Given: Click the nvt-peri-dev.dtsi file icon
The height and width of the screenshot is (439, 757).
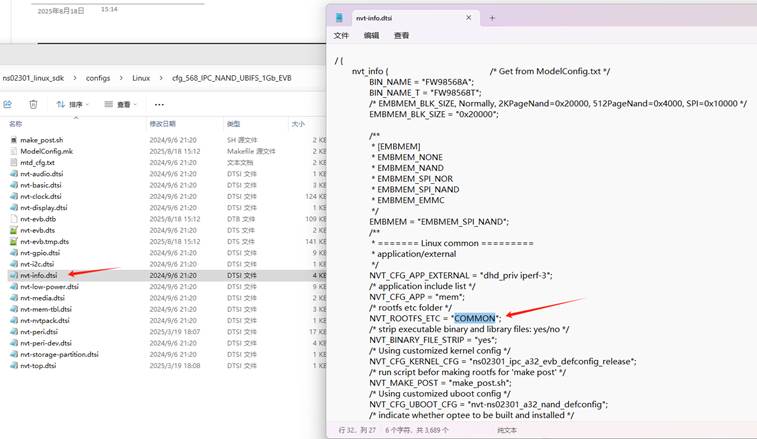Looking at the screenshot, I should pyautogui.click(x=14, y=343).
